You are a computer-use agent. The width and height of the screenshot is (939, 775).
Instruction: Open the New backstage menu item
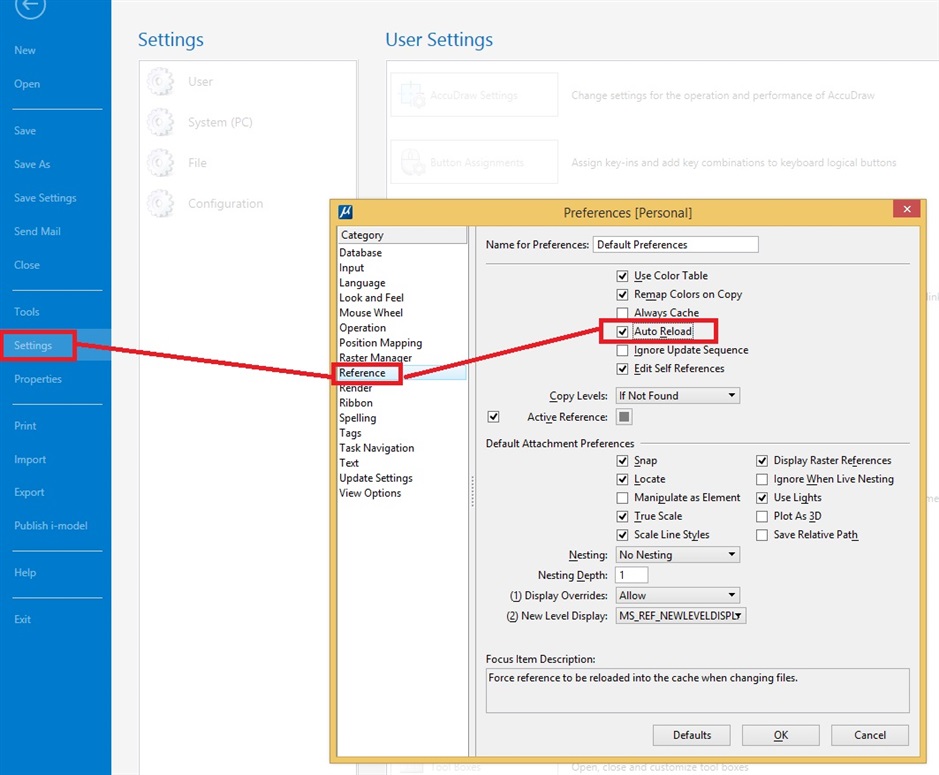tap(25, 50)
